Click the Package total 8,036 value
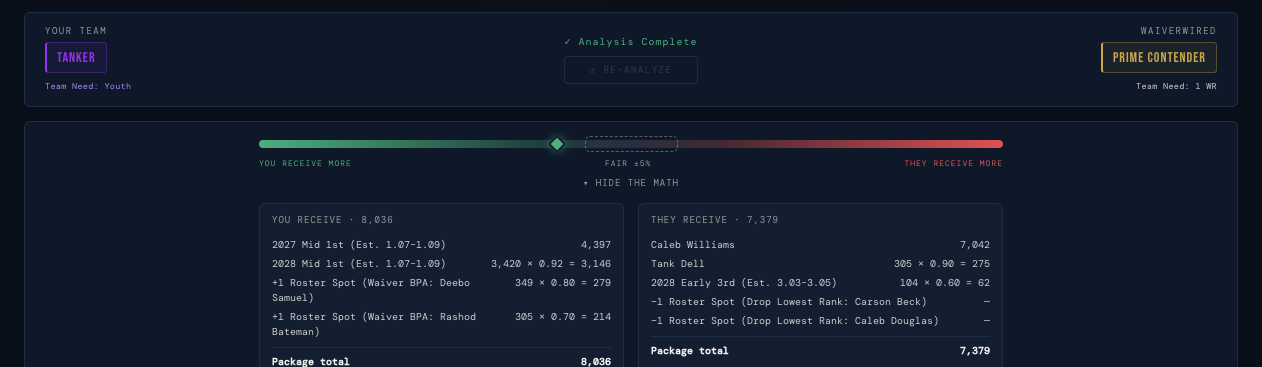 [x=595, y=362]
